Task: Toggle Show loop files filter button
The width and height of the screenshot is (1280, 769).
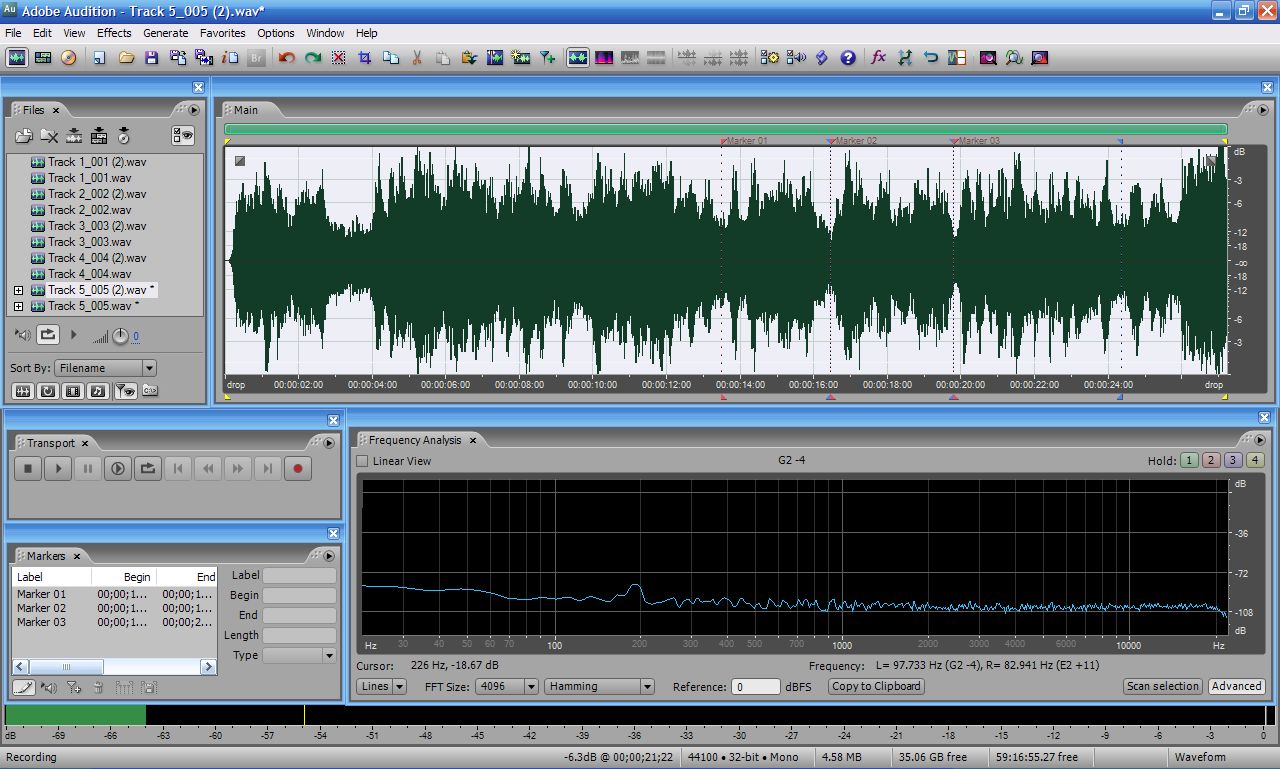Action: (48, 391)
